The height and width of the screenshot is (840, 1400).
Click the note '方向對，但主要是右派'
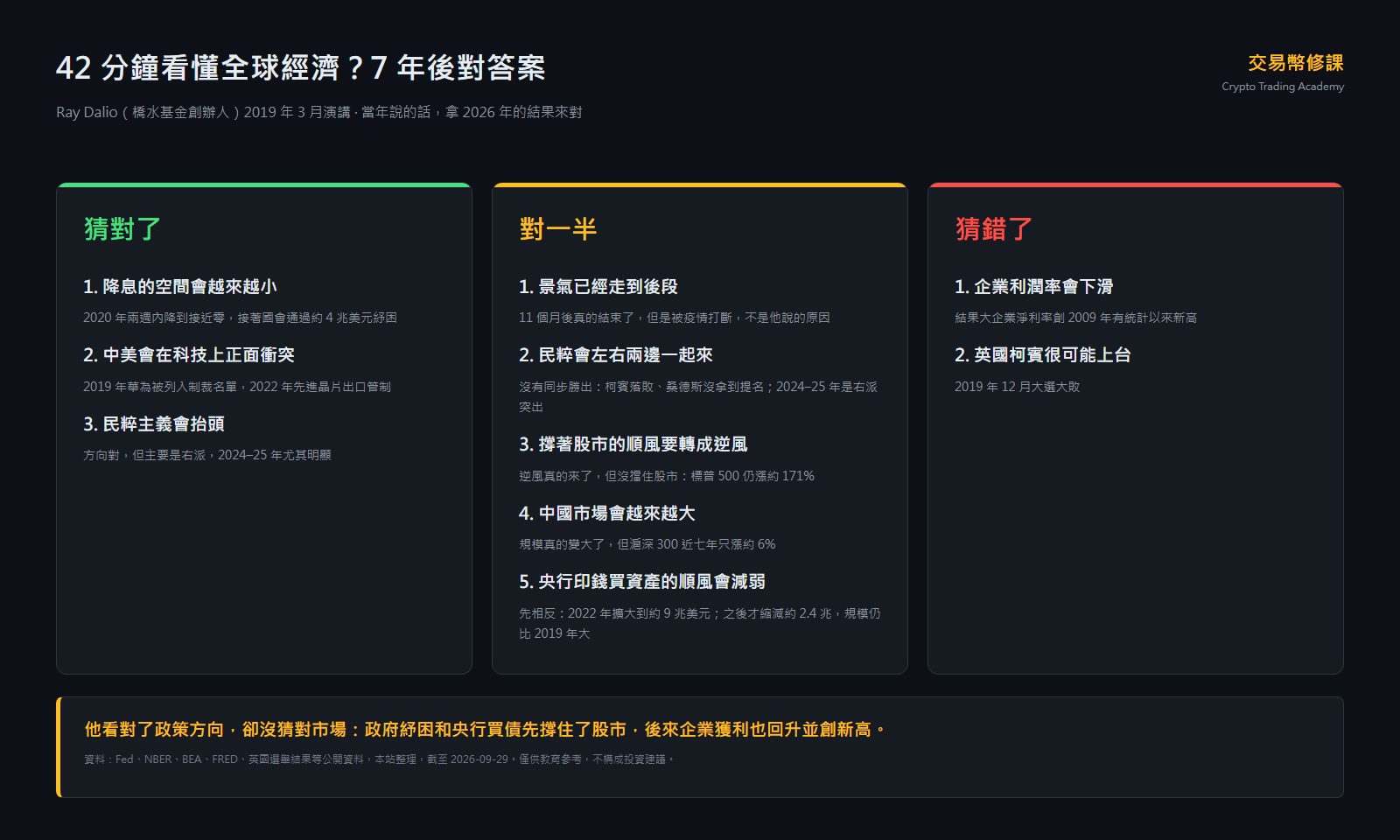pos(207,455)
